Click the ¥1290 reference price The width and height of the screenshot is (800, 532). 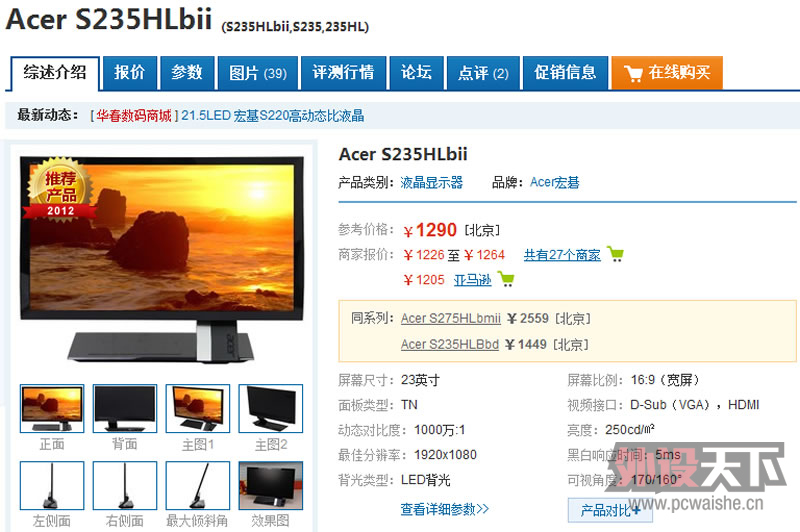coord(430,230)
